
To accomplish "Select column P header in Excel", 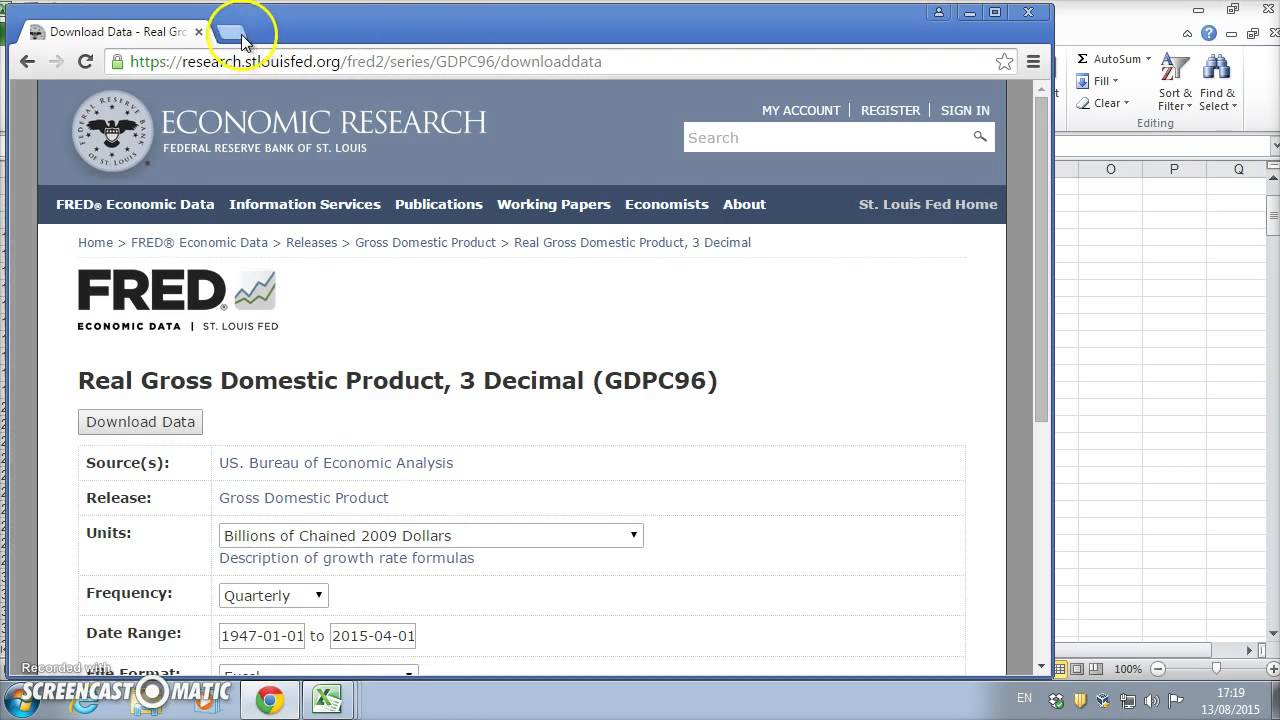I will (1174, 170).
